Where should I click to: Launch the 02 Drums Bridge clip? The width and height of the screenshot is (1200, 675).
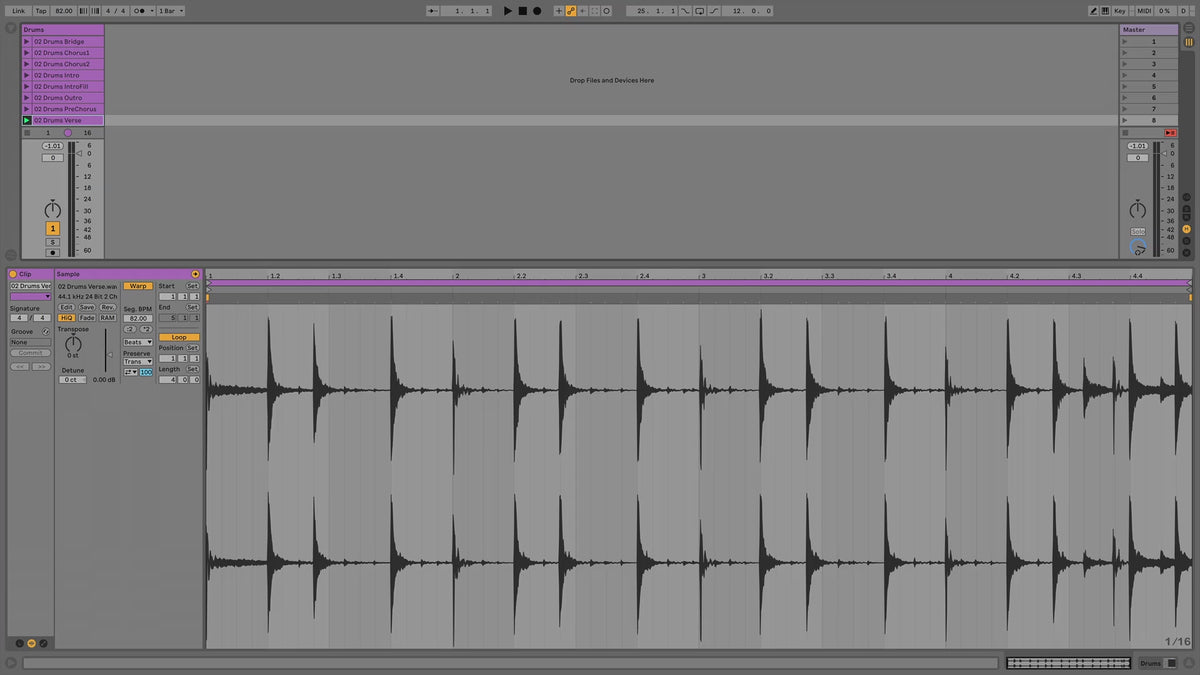[x=27, y=42]
